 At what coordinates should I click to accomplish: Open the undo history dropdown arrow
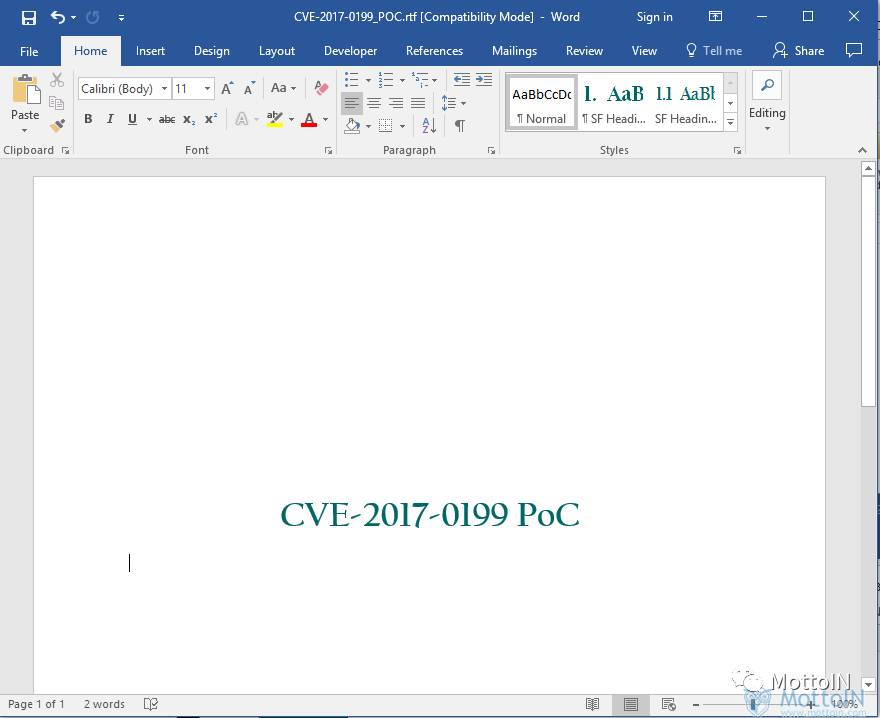point(74,17)
